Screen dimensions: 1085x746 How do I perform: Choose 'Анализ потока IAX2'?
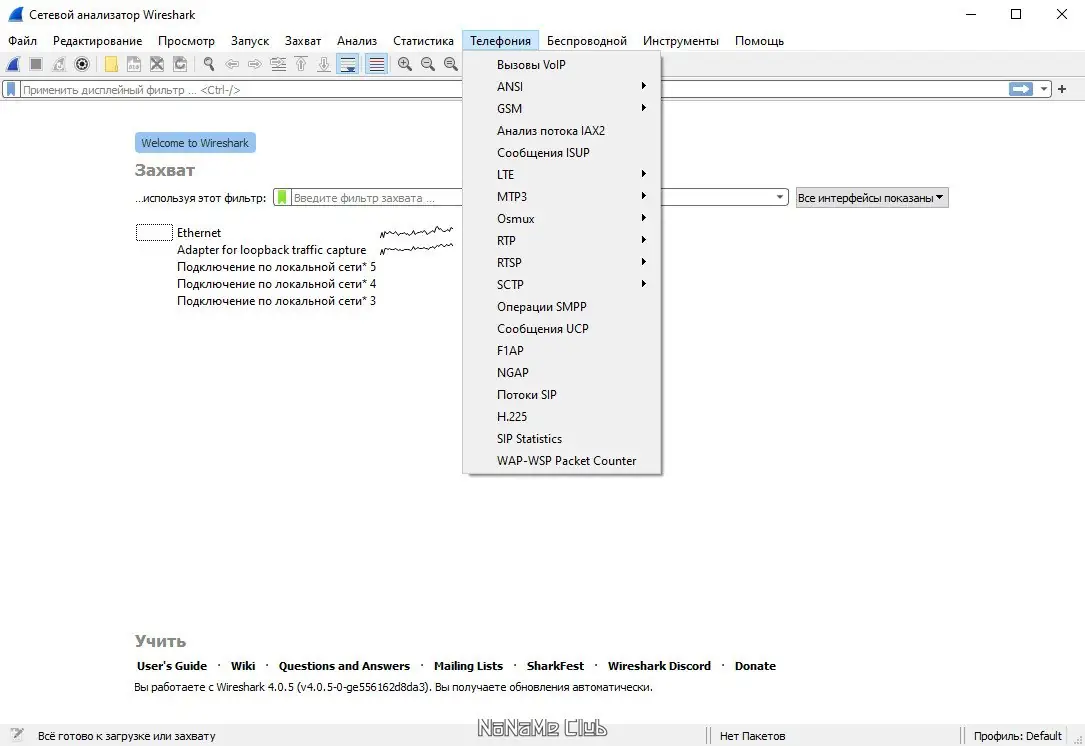[x=562, y=131]
